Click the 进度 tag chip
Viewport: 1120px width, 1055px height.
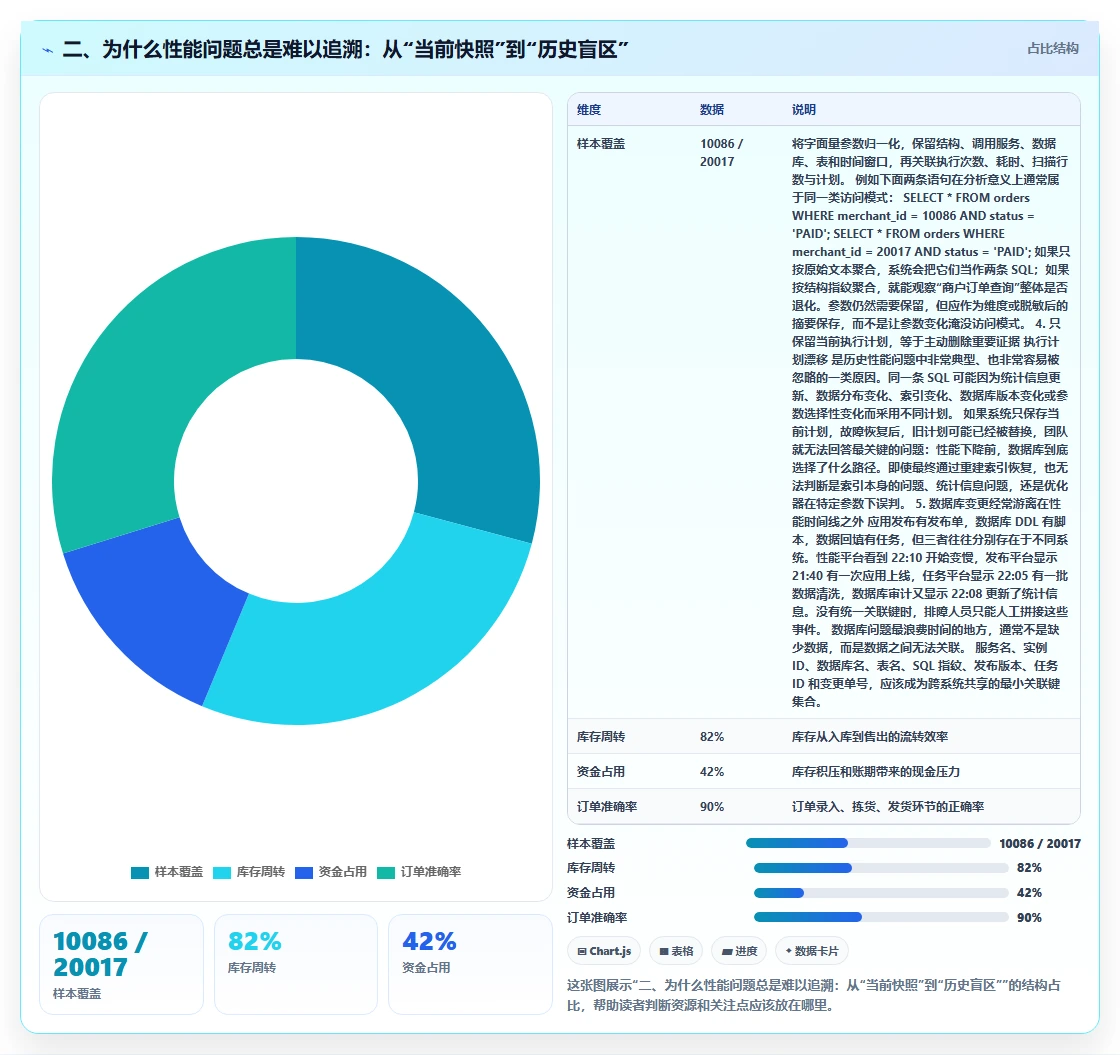739,951
